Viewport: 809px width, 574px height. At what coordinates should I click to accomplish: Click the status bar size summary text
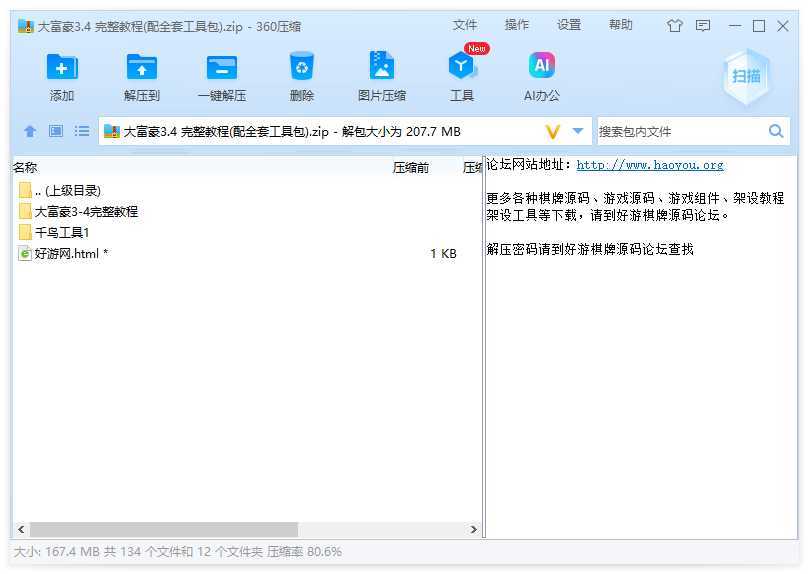178,552
